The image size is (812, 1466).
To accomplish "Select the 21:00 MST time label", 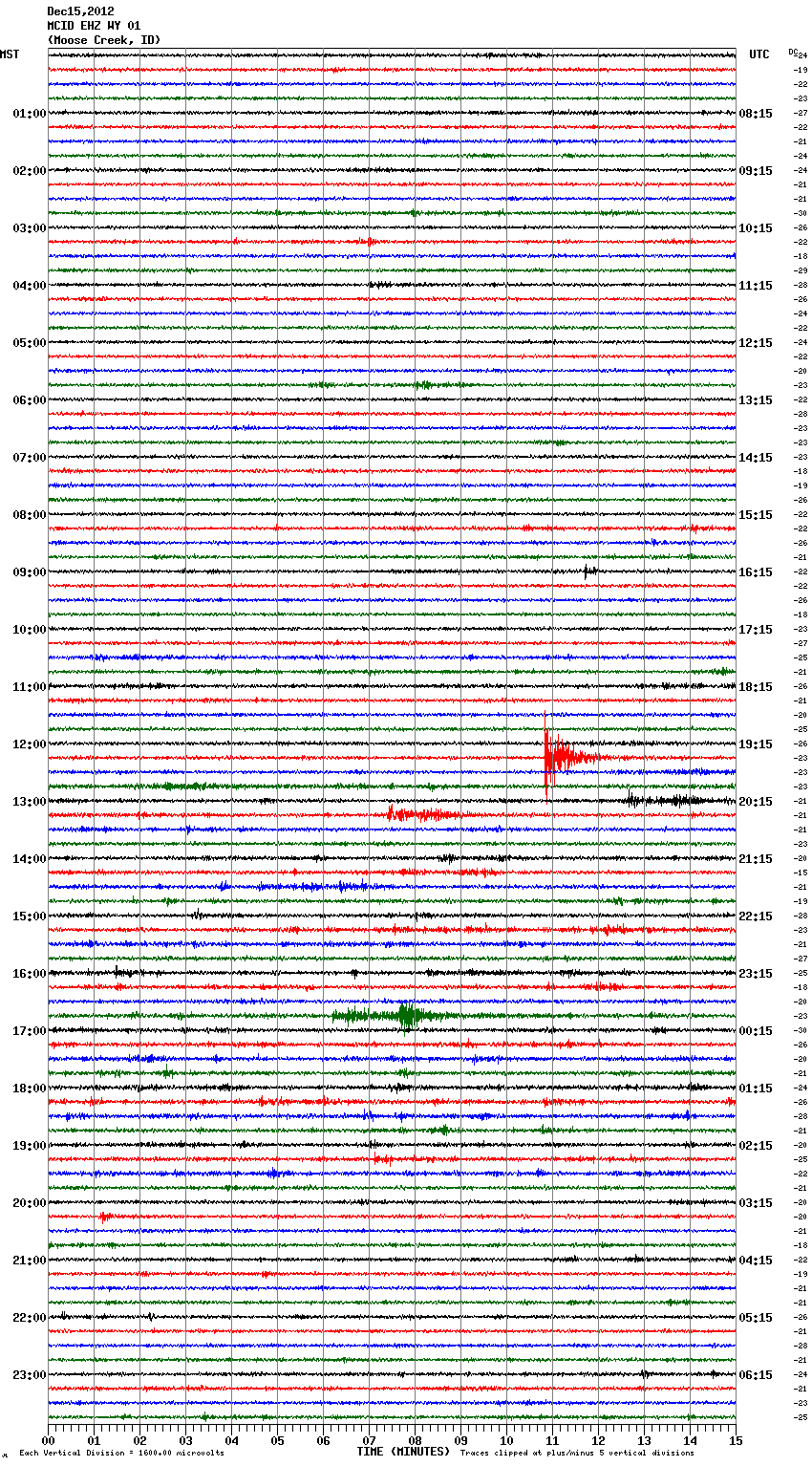I will point(30,1261).
